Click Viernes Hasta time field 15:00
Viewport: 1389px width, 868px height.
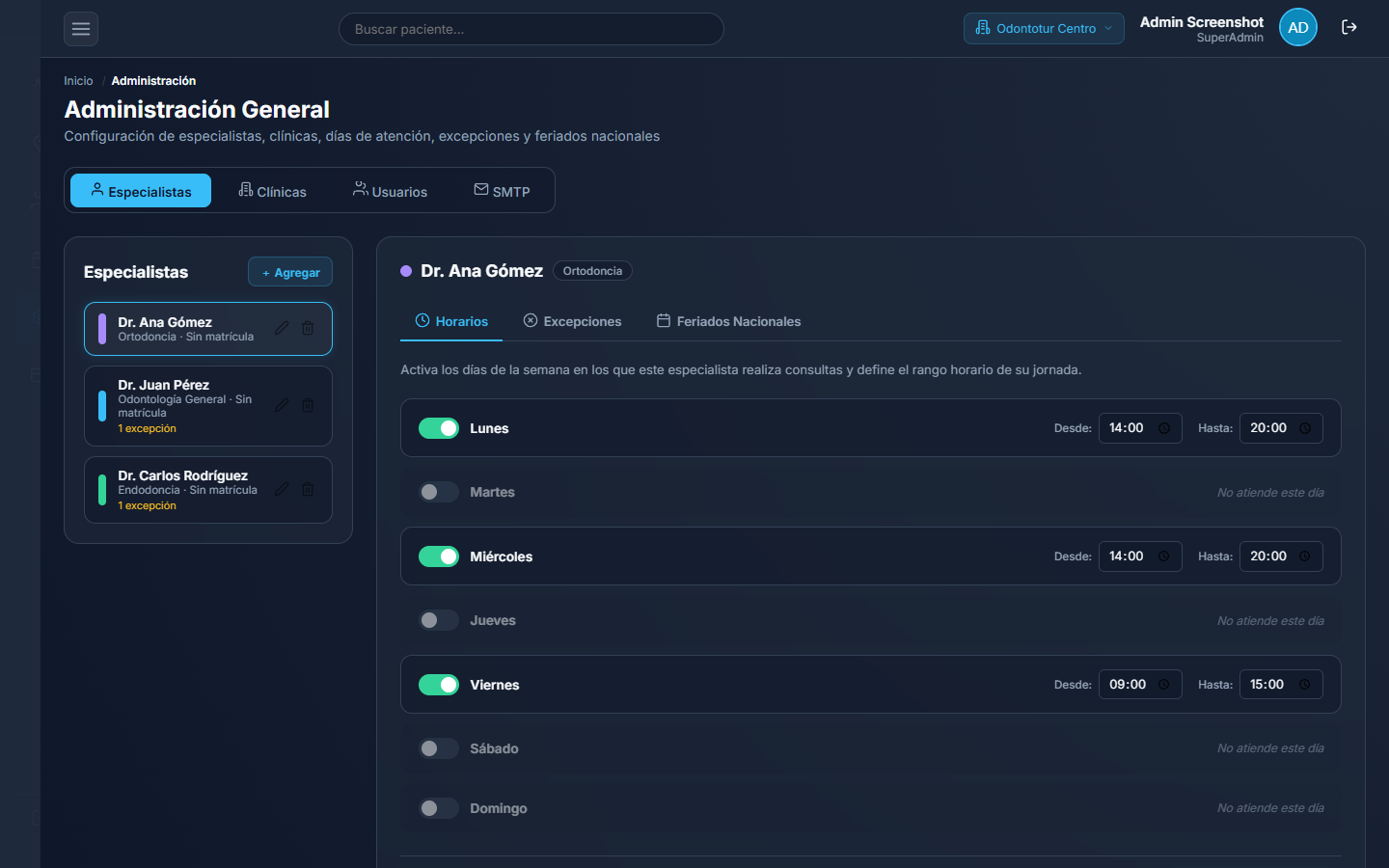[1281, 685]
